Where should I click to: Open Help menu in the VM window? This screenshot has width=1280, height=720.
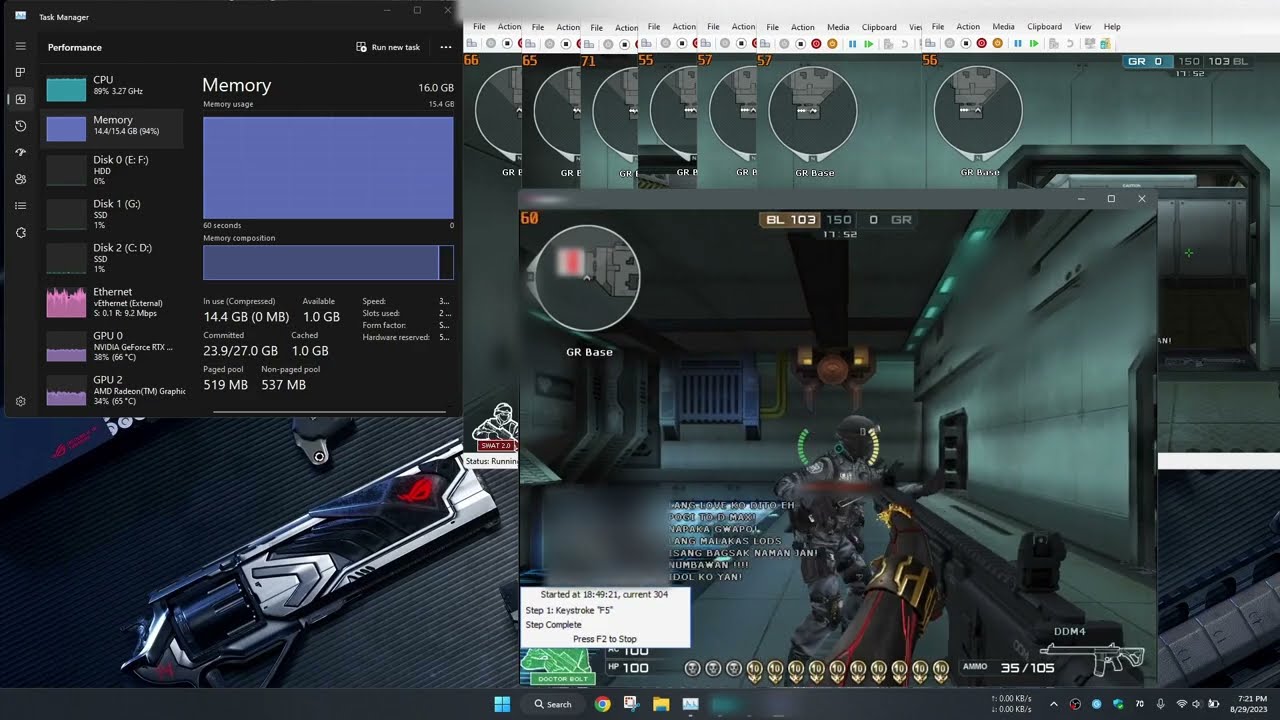pos(1112,27)
